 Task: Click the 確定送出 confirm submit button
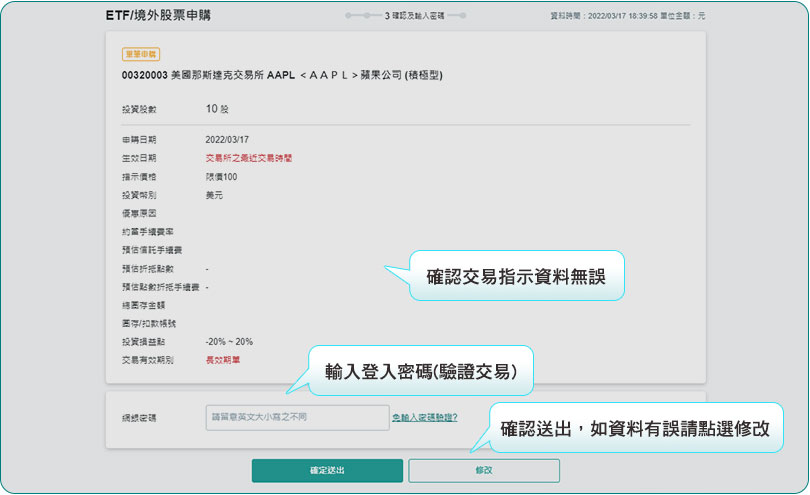[x=327, y=470]
